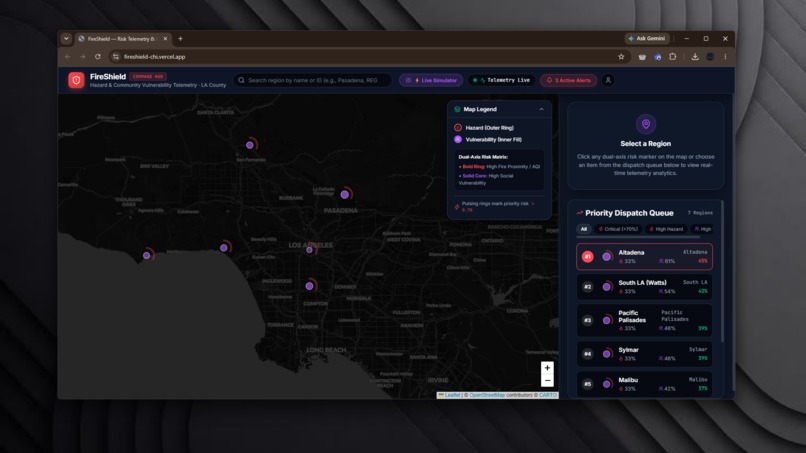Open Pacific Palisades in dispatch queue
Image resolution: width=806 pixels, height=453 pixels.
(x=645, y=320)
